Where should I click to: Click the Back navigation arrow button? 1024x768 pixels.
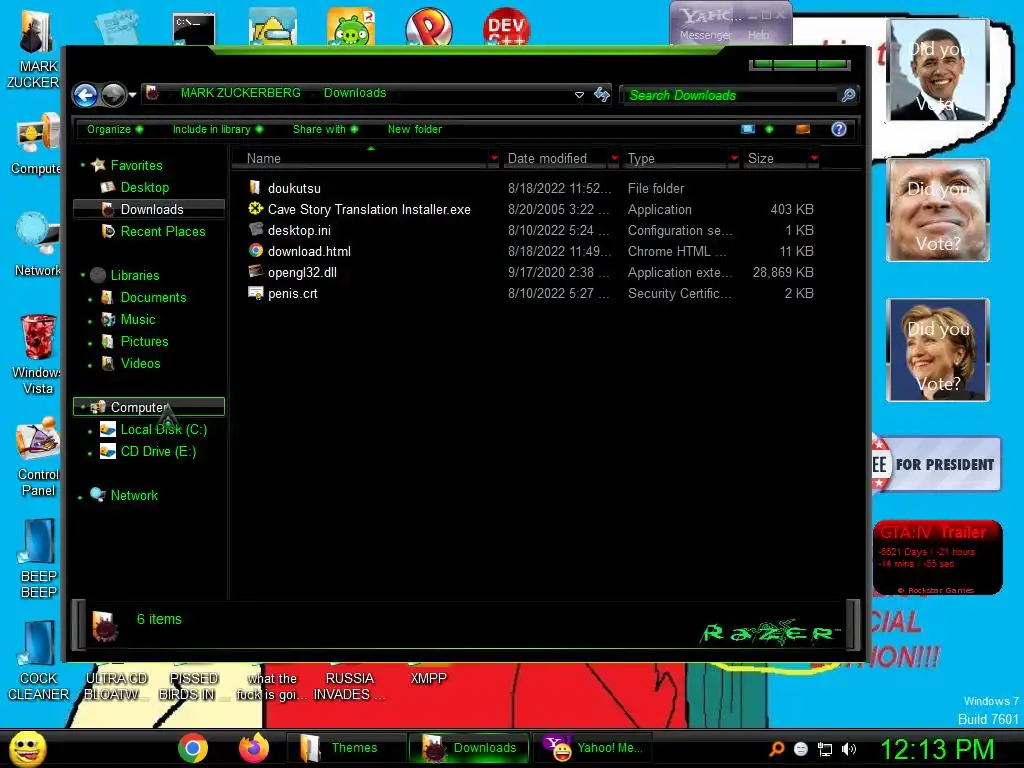click(x=86, y=95)
